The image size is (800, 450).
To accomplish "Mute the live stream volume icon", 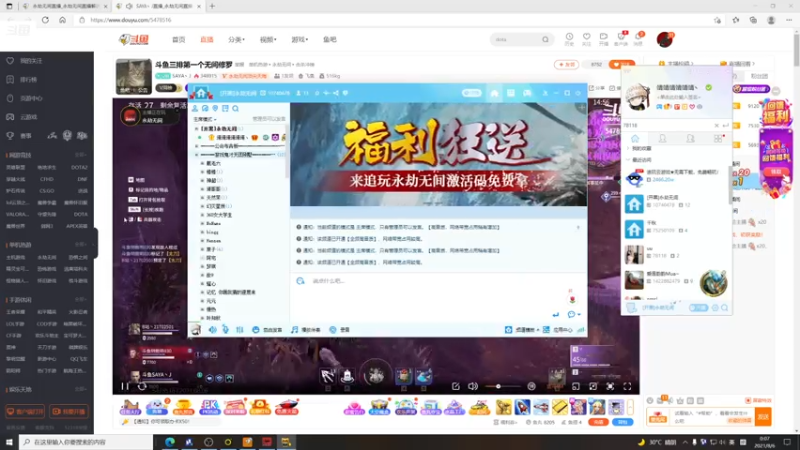I will [473, 386].
